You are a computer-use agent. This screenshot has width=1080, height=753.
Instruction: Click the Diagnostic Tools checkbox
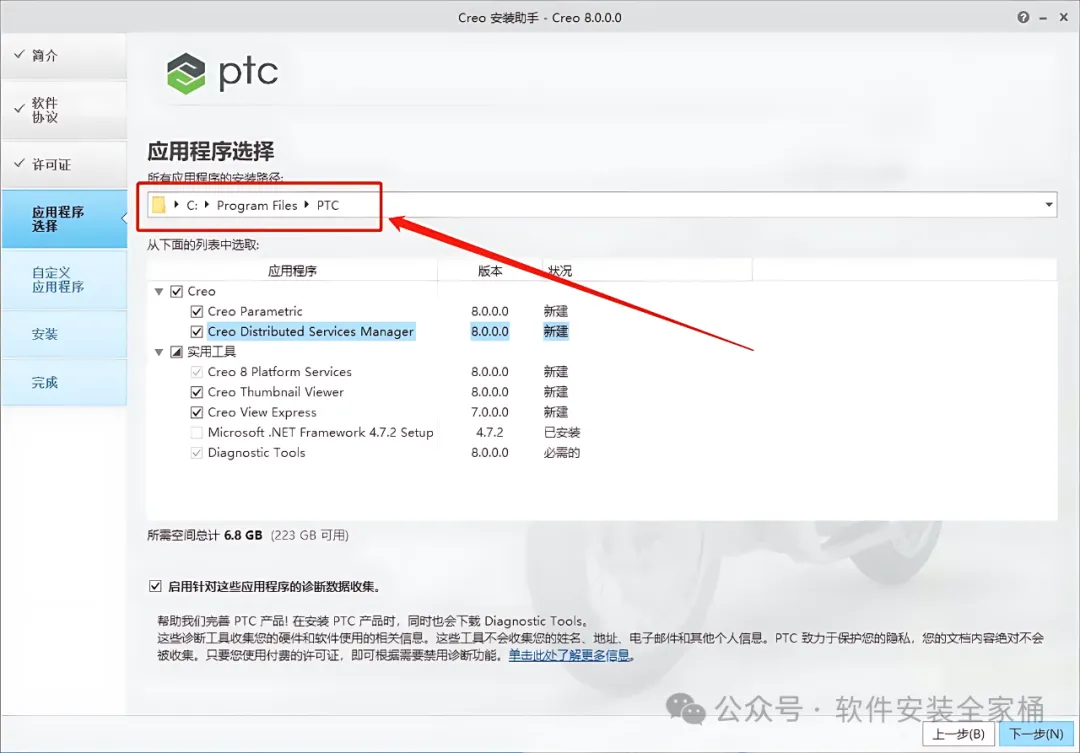[x=196, y=453]
